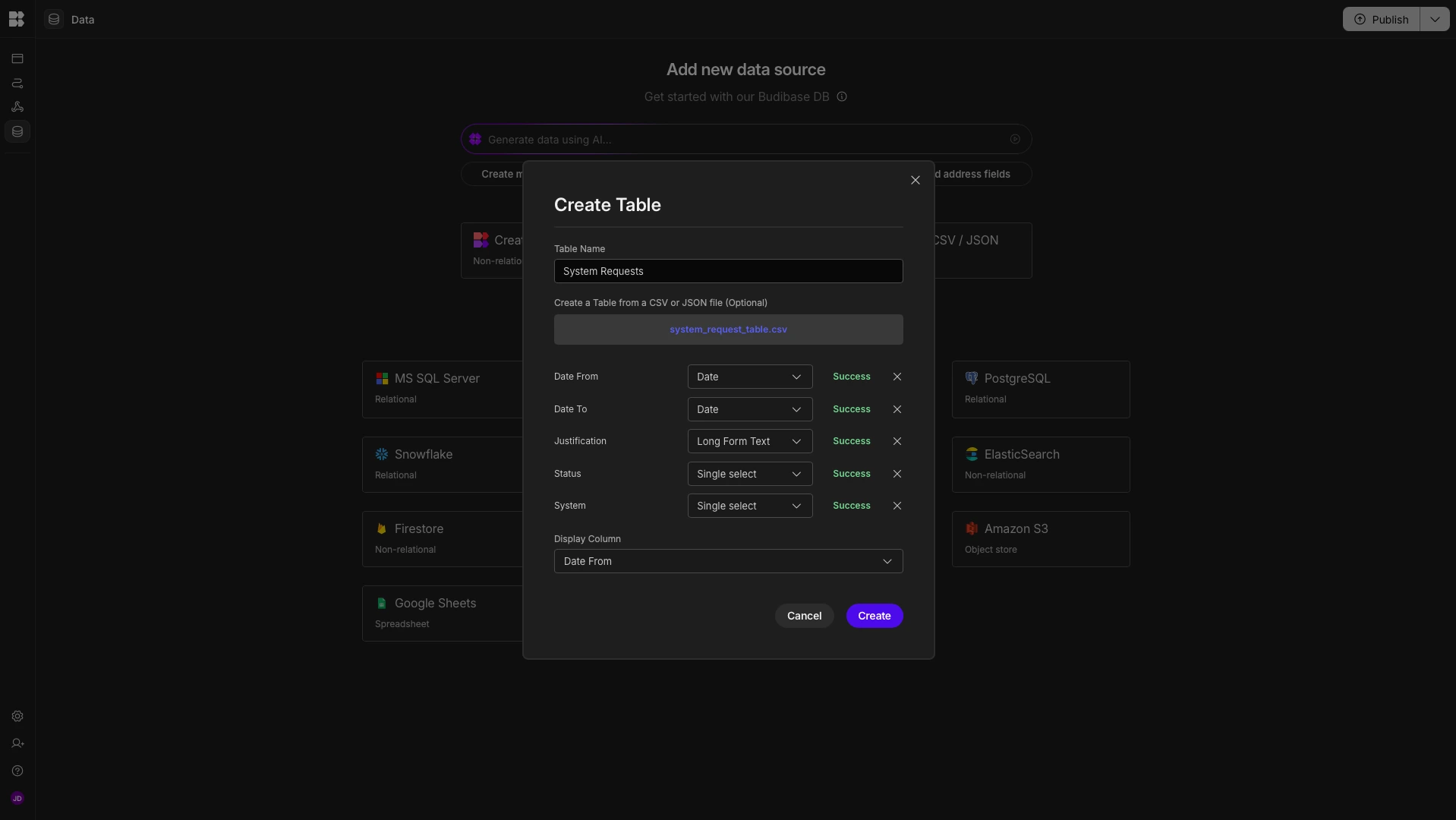
Task: Click the Budibase logo icon
Action: [17, 19]
